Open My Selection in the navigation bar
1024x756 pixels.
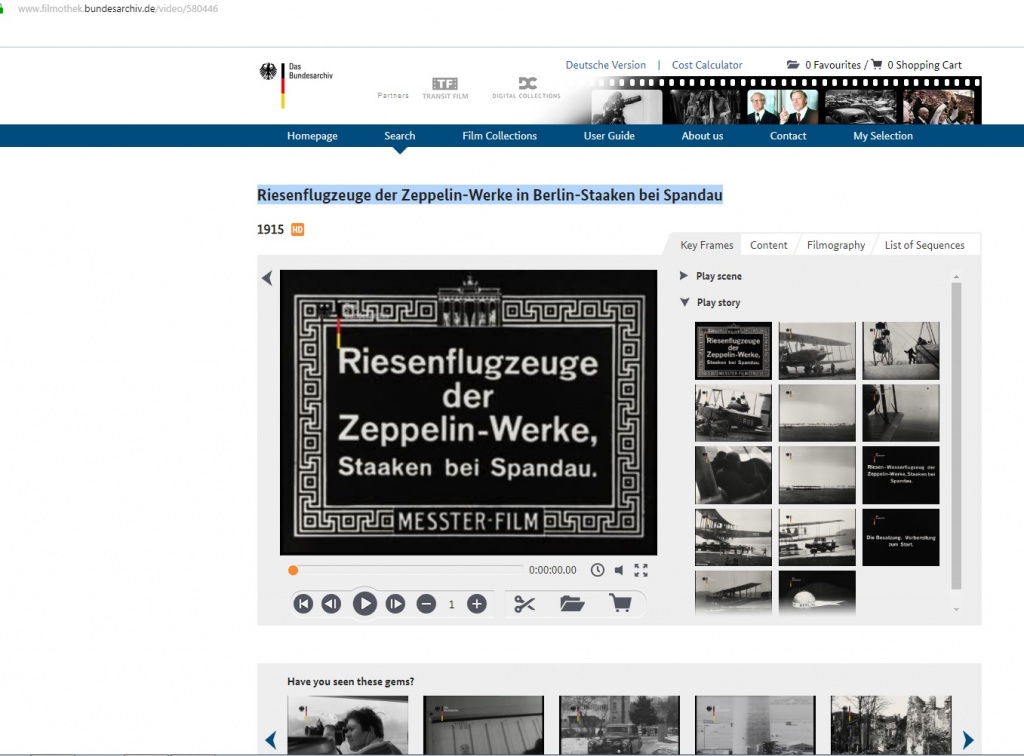pyautogui.click(x=883, y=136)
